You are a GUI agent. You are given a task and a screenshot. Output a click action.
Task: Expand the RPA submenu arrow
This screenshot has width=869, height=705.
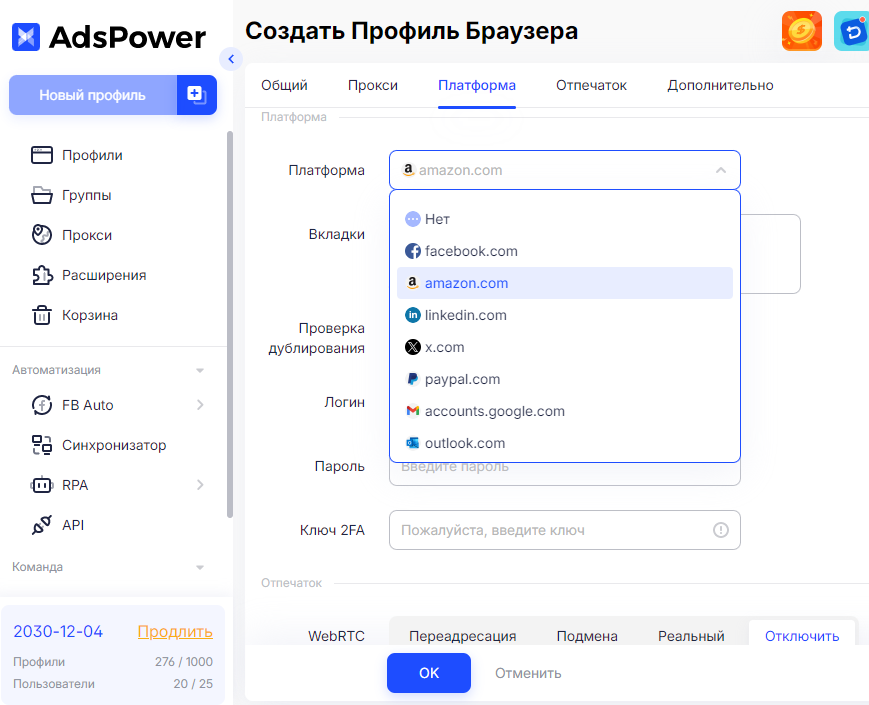click(200, 485)
